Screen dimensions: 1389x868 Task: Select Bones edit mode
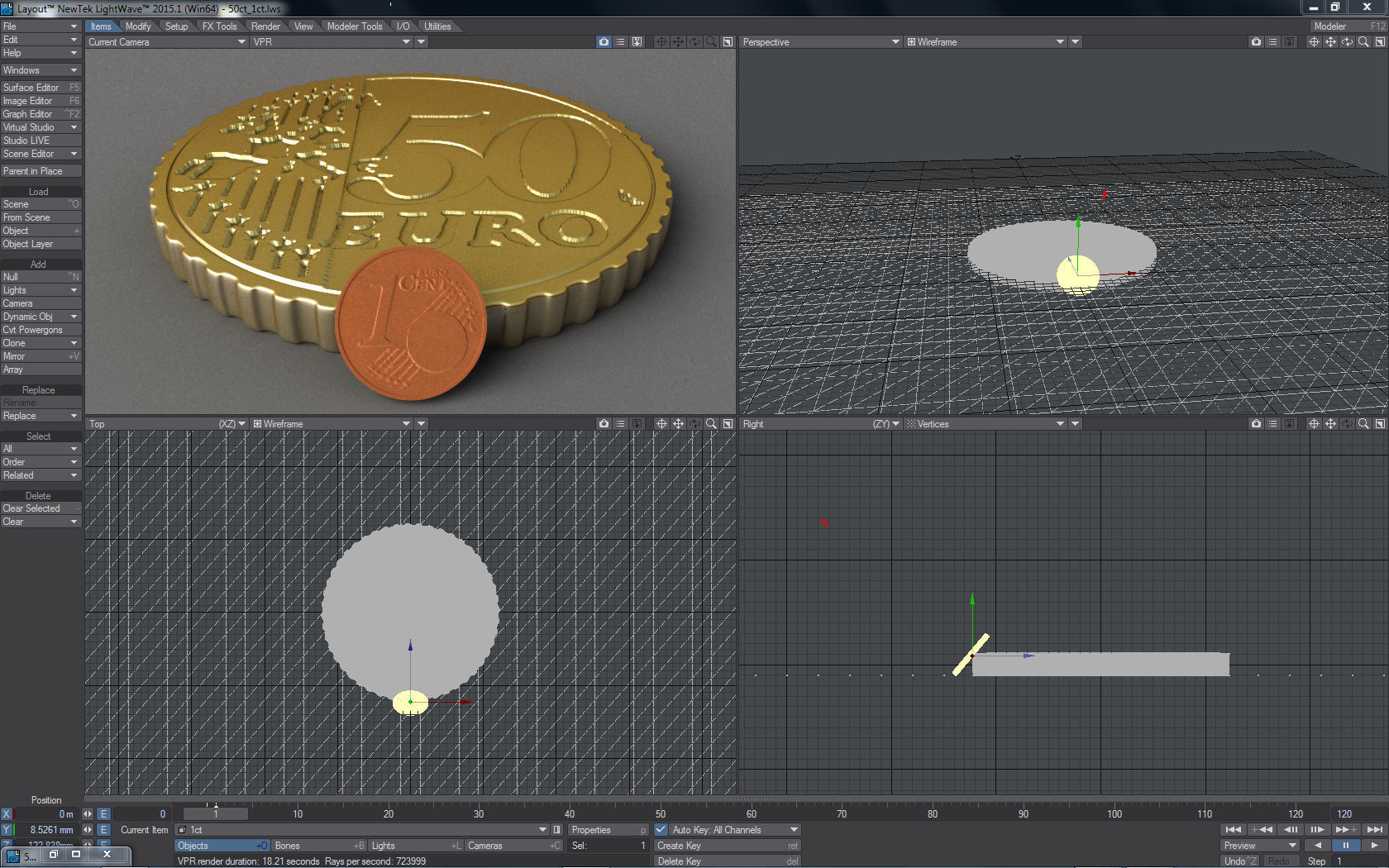point(320,845)
